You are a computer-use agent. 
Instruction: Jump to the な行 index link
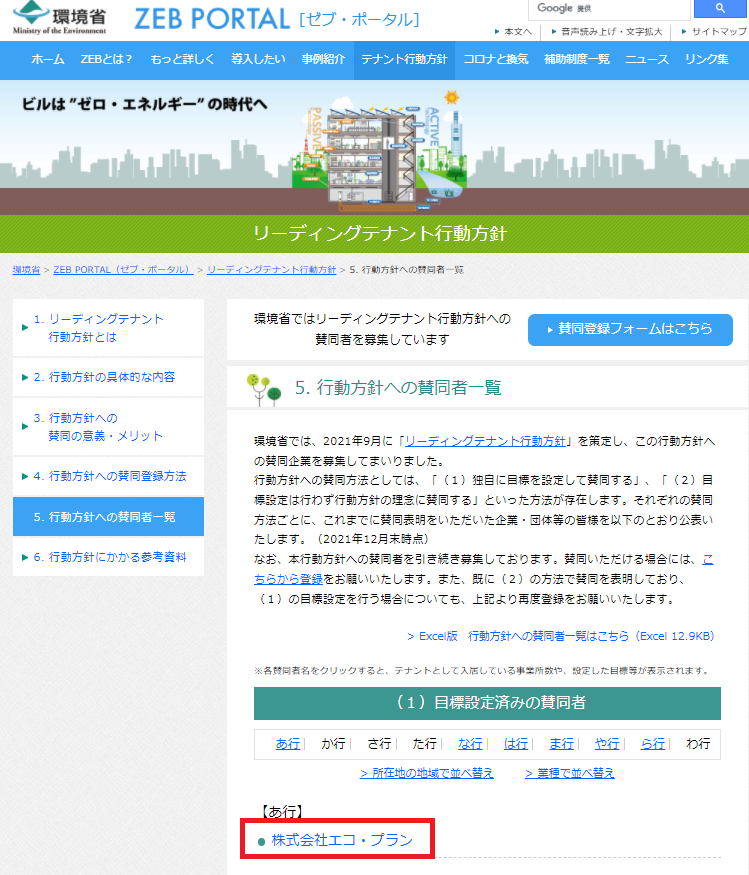470,744
